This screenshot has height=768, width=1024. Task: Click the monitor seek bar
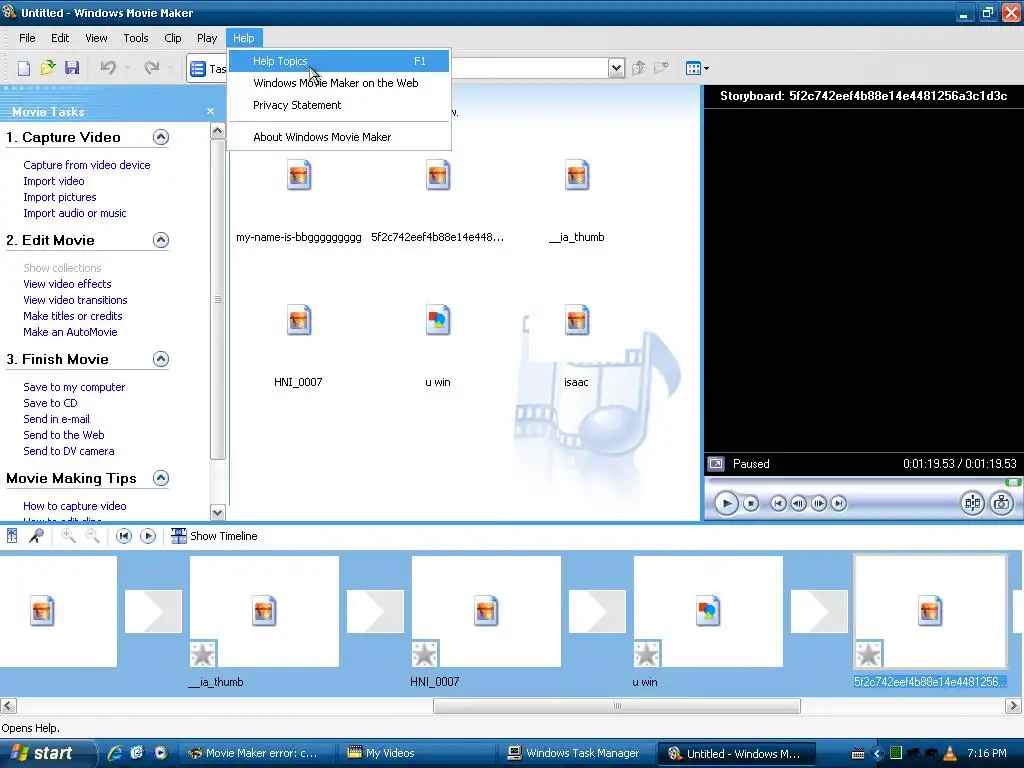pos(863,483)
